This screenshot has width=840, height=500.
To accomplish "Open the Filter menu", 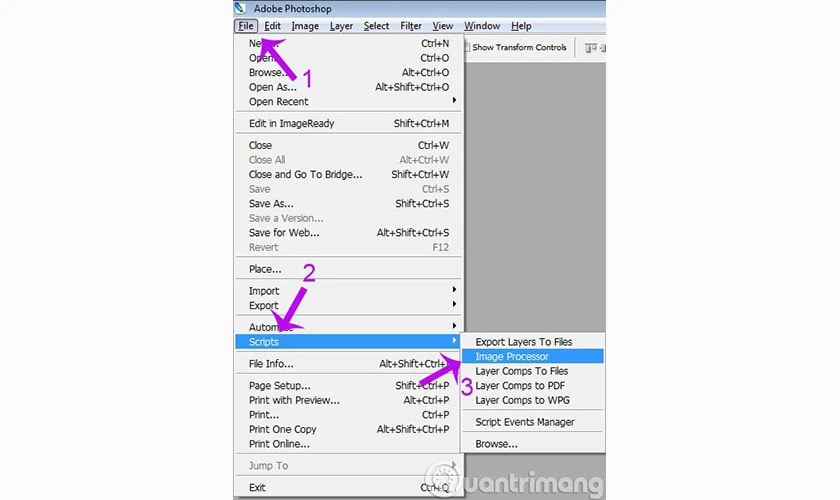I will click(x=411, y=26).
